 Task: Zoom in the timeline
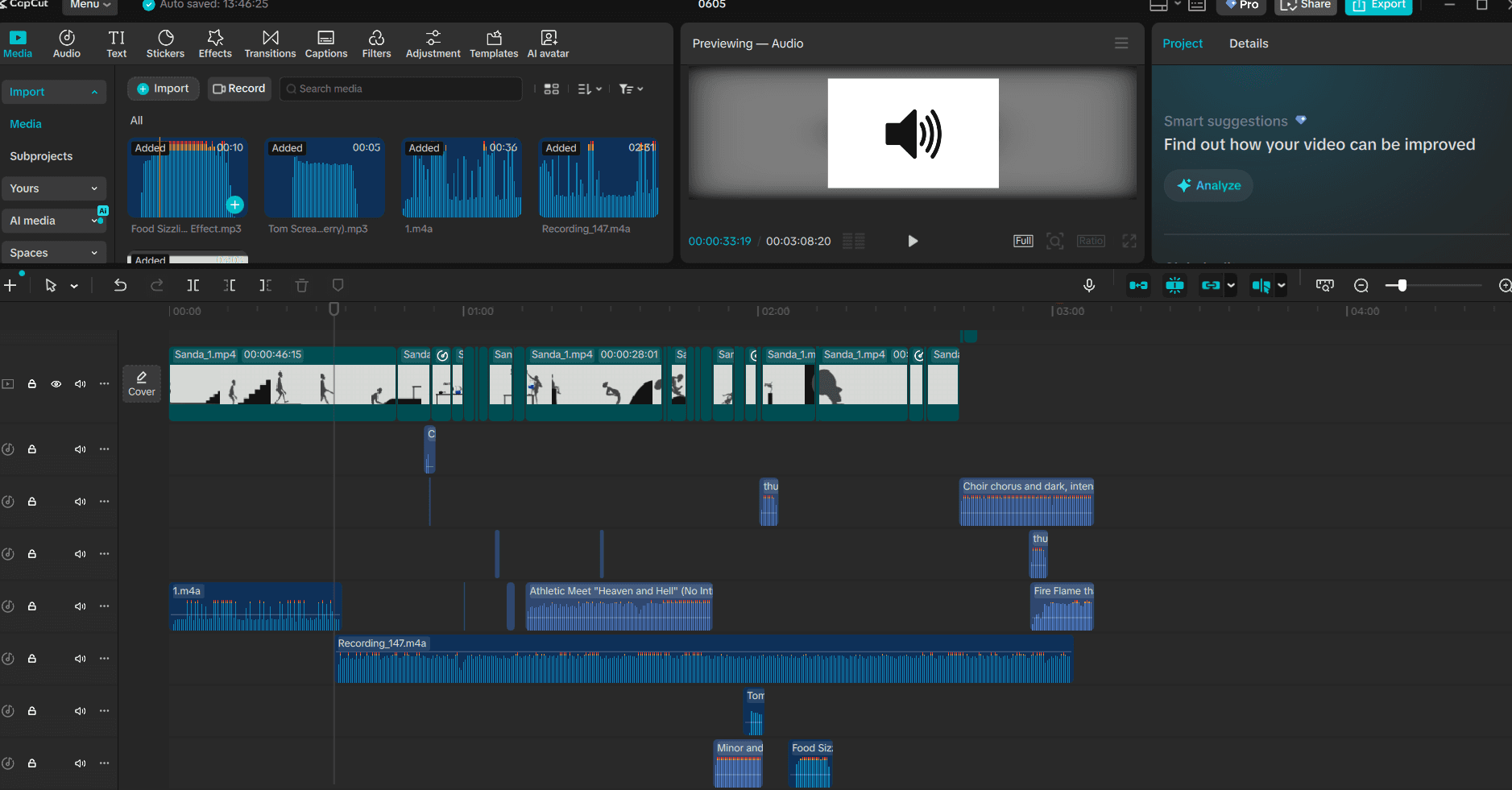(x=1504, y=286)
